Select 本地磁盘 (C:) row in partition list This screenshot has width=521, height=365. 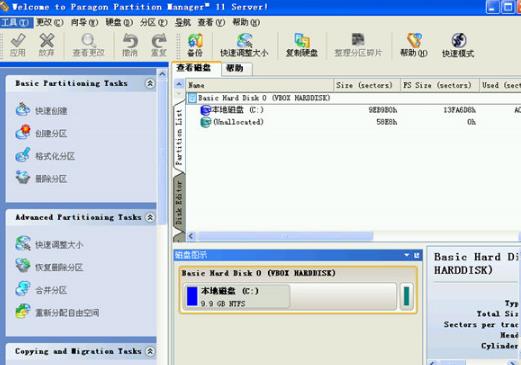[x=353, y=110]
